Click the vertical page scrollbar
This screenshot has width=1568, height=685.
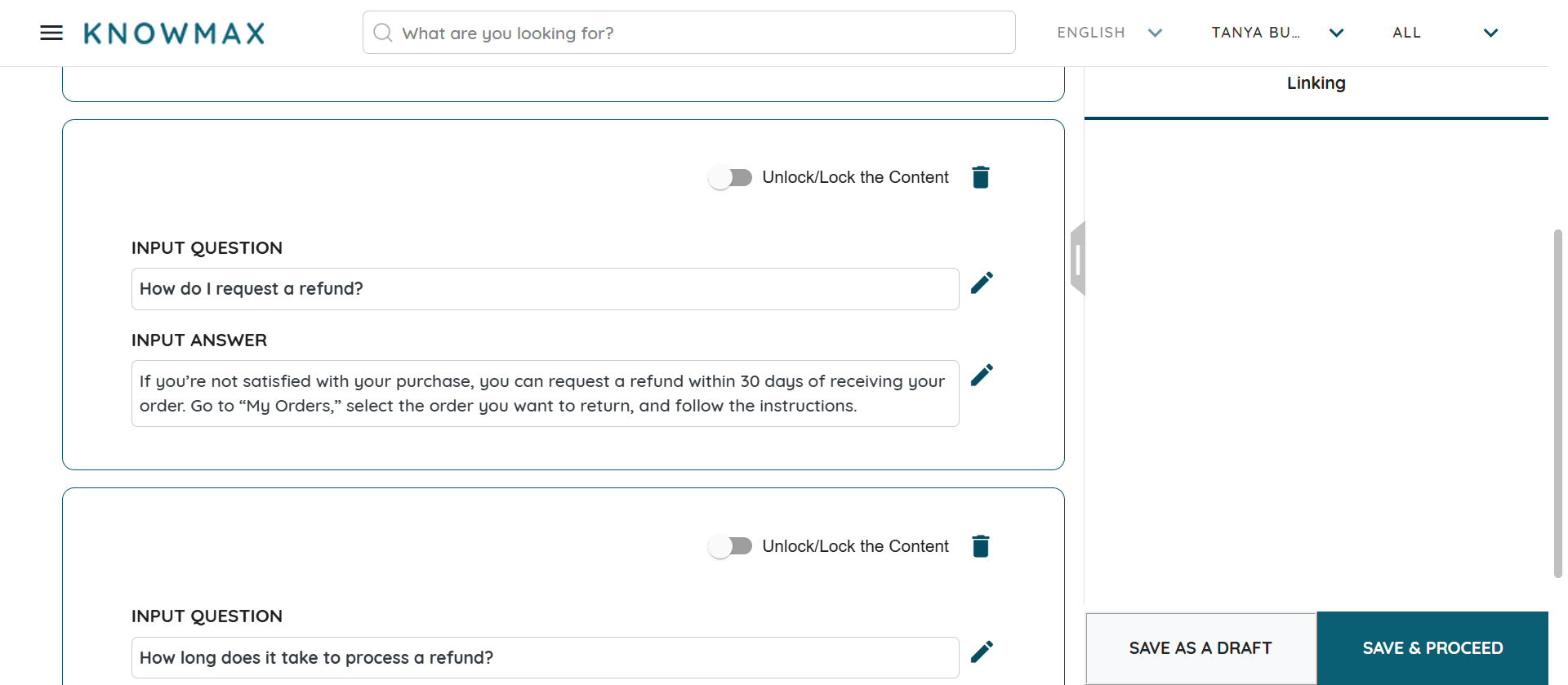(1557, 403)
